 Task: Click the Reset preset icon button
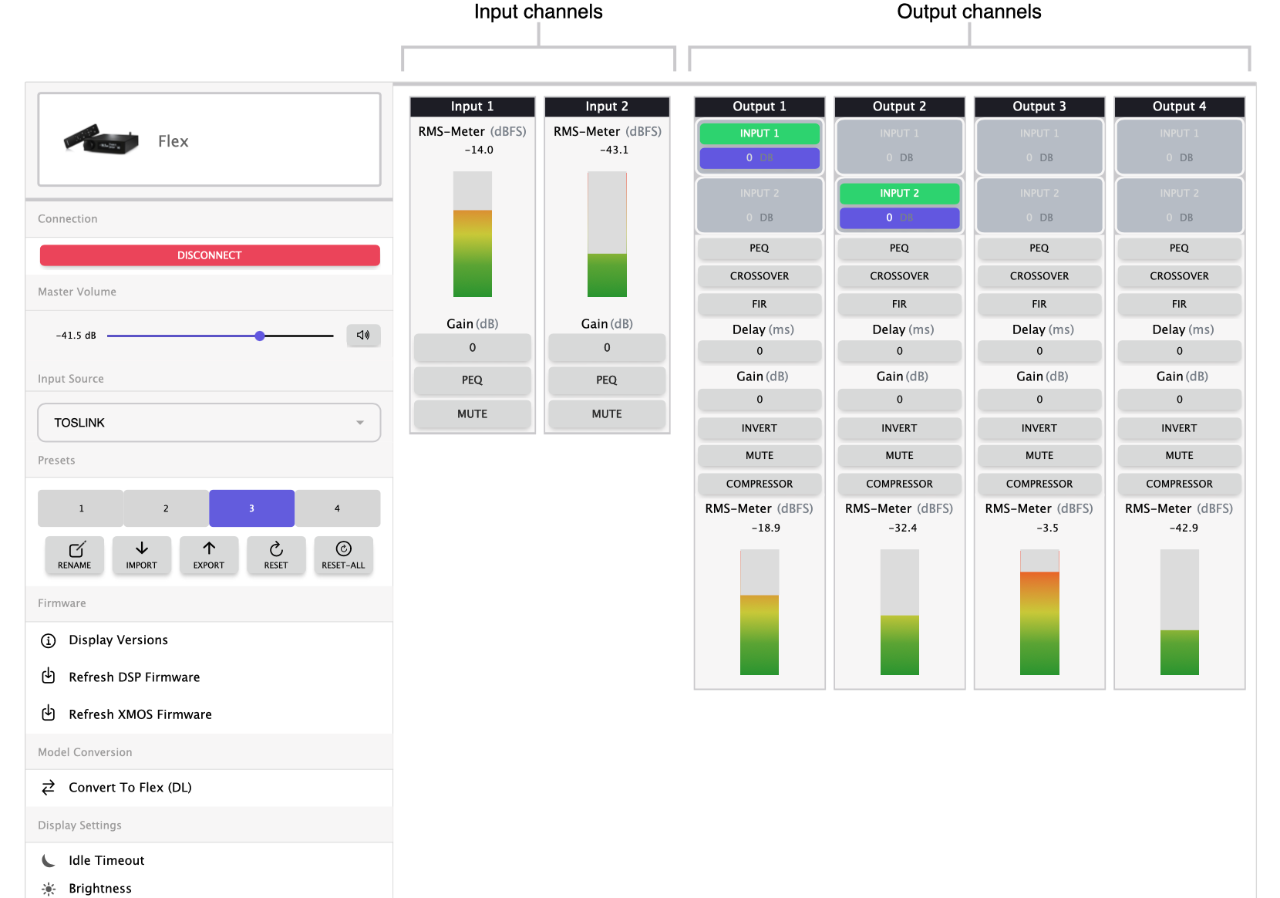276,555
